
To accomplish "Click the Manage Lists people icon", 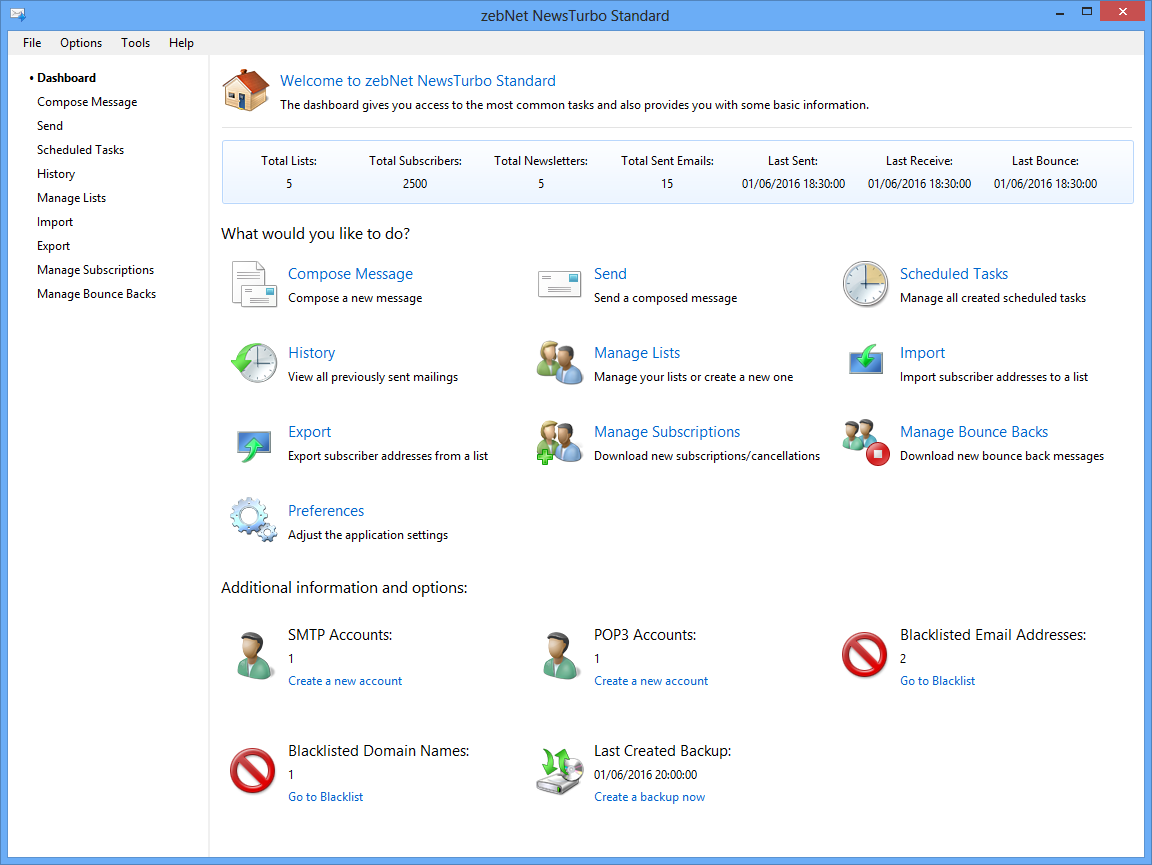I will click(x=559, y=363).
